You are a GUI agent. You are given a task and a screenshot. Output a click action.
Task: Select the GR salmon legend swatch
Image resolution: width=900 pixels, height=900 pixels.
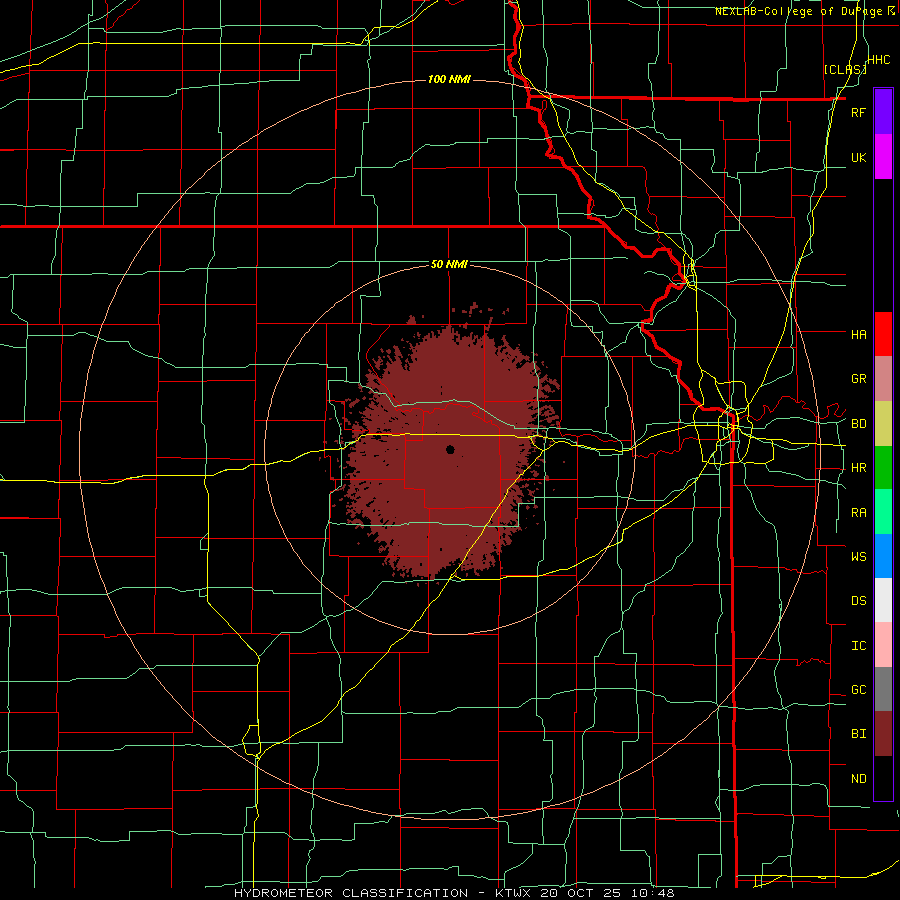tap(883, 379)
